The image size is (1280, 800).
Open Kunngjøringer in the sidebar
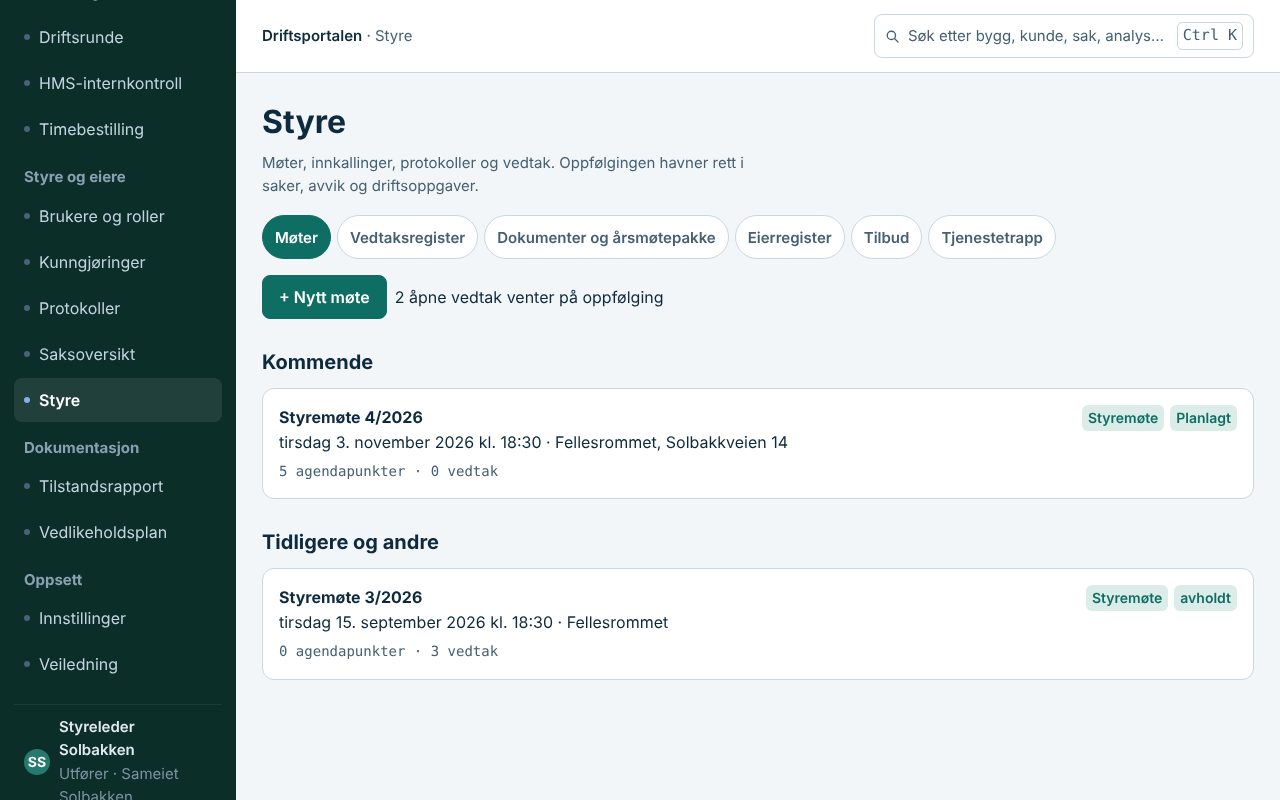click(118, 262)
